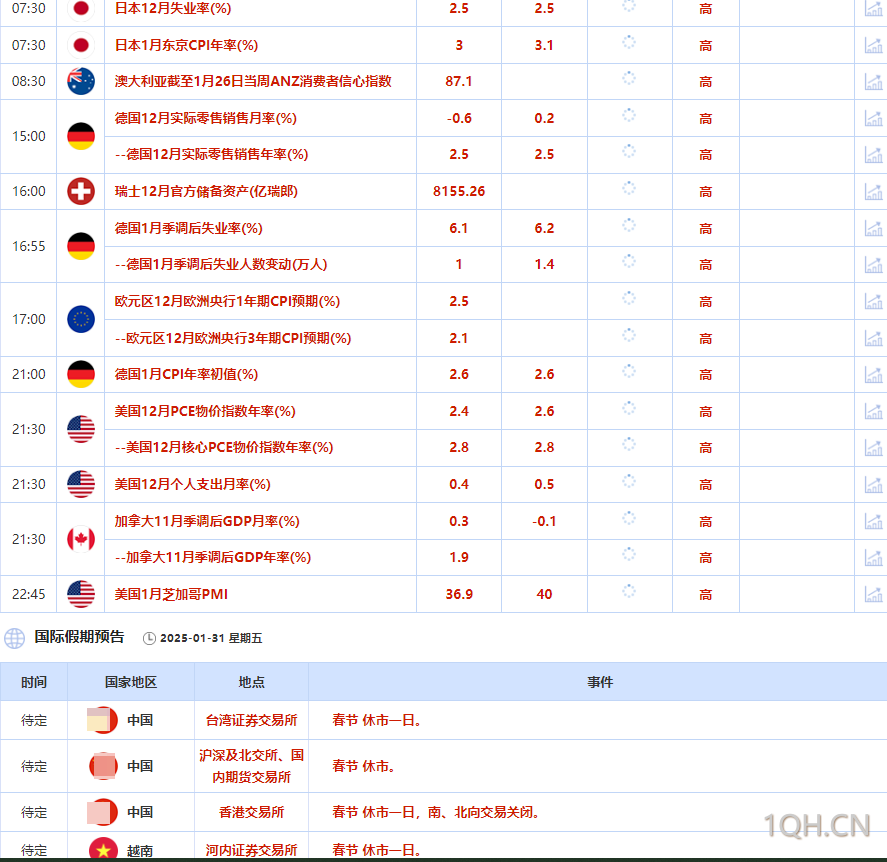Screen dimensions: 887x862
Task: Click the clock icon beside 2025-01-31
Action: coord(149,639)
